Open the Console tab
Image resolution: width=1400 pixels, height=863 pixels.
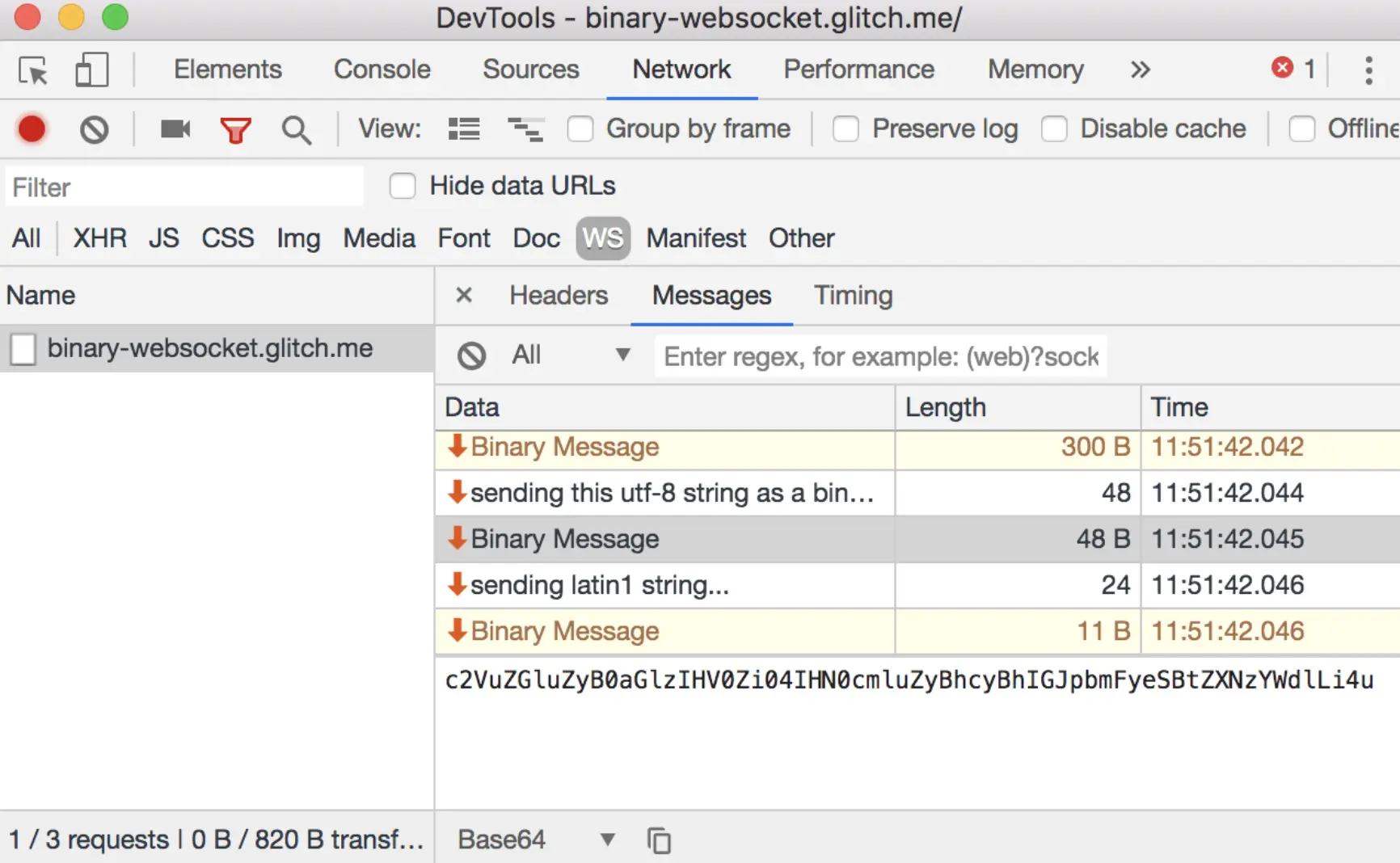[x=382, y=69]
